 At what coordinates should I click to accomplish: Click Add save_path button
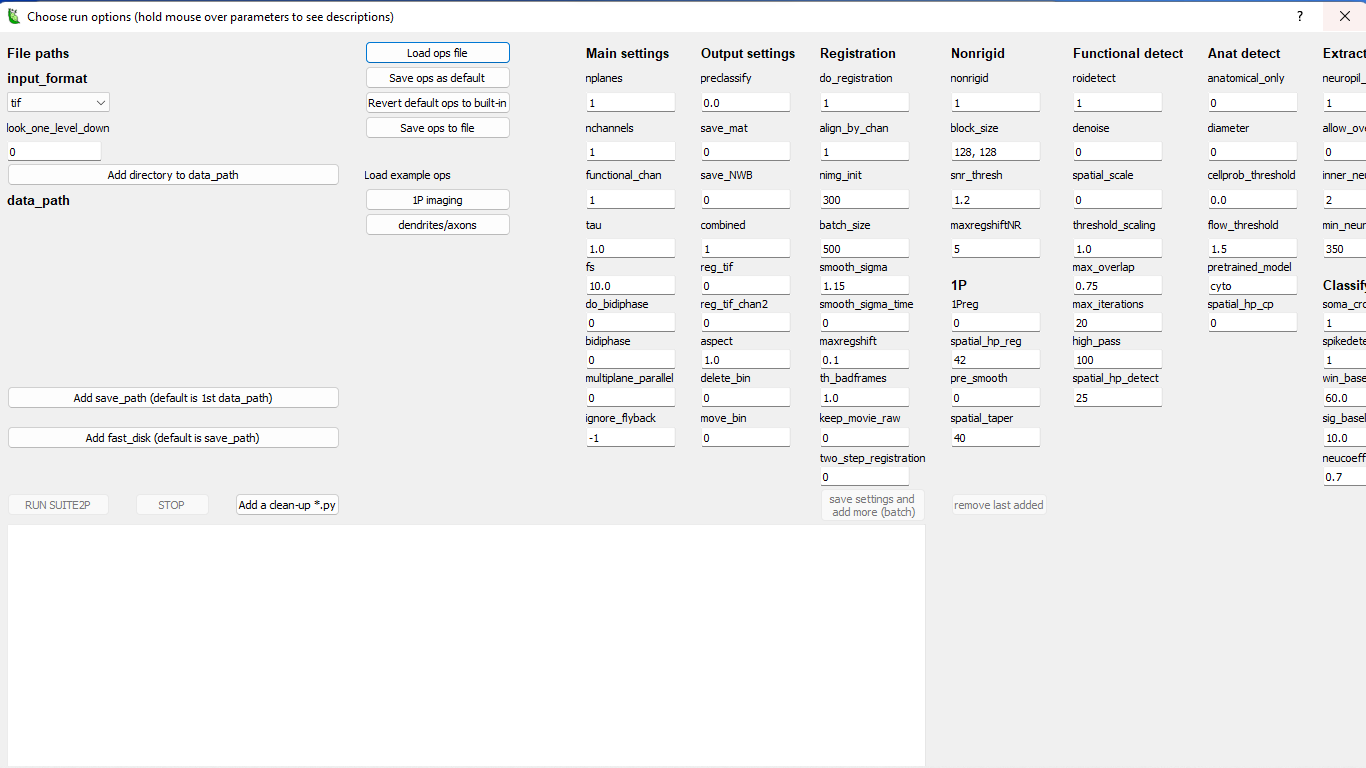[x=172, y=397]
